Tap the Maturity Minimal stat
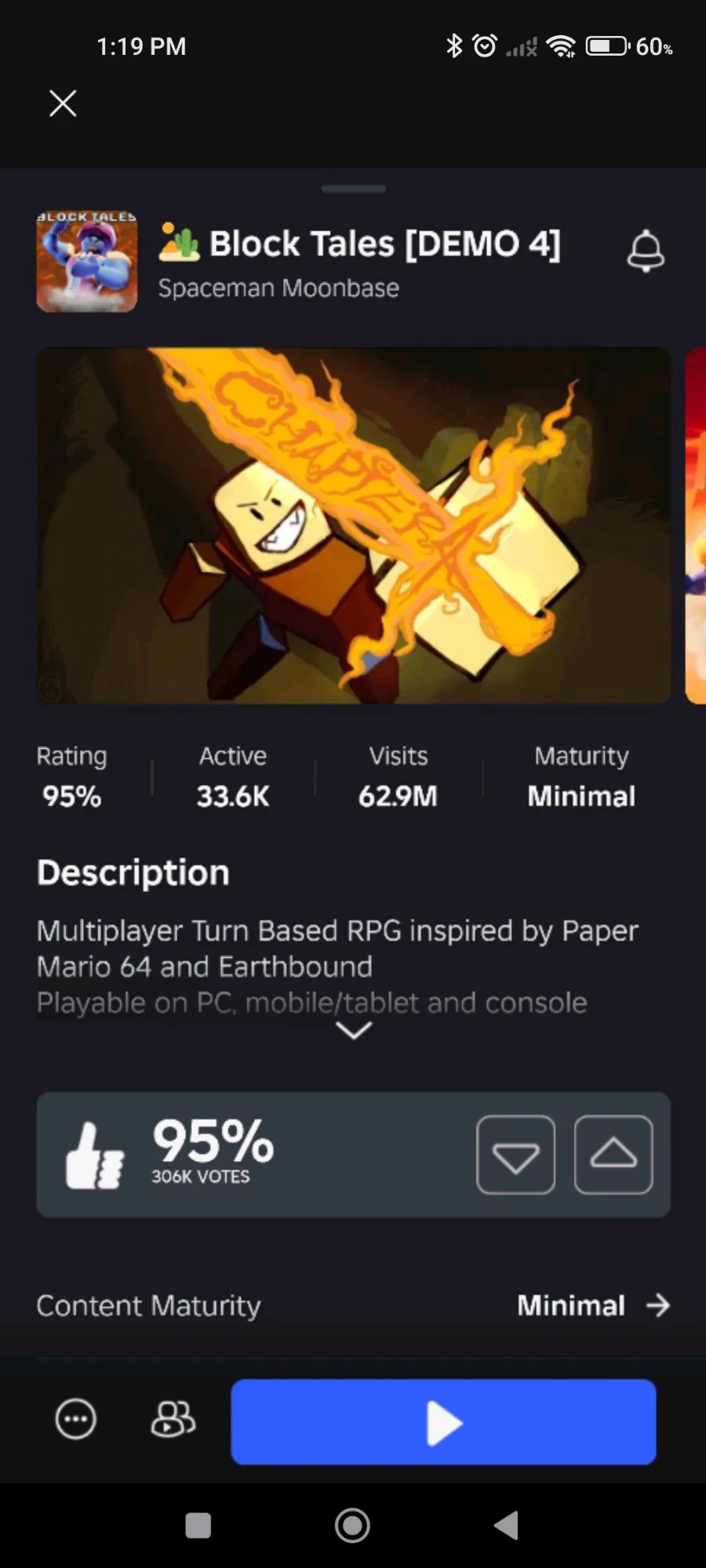Viewport: 706px width, 1568px height. point(581,778)
